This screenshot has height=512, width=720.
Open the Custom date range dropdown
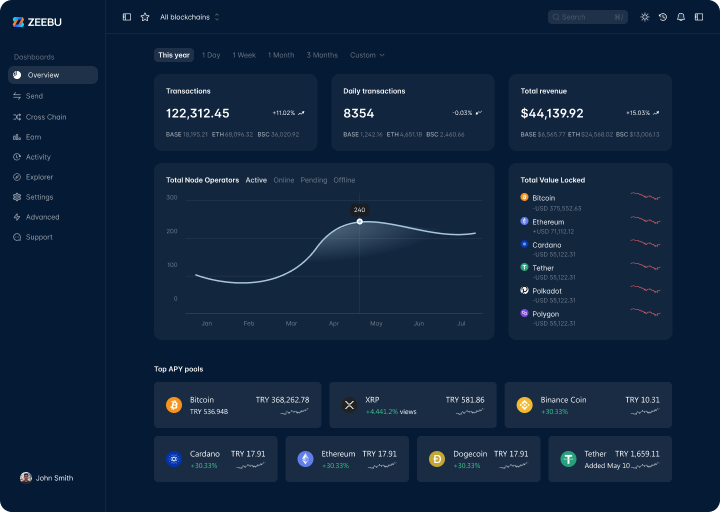pyautogui.click(x=367, y=55)
